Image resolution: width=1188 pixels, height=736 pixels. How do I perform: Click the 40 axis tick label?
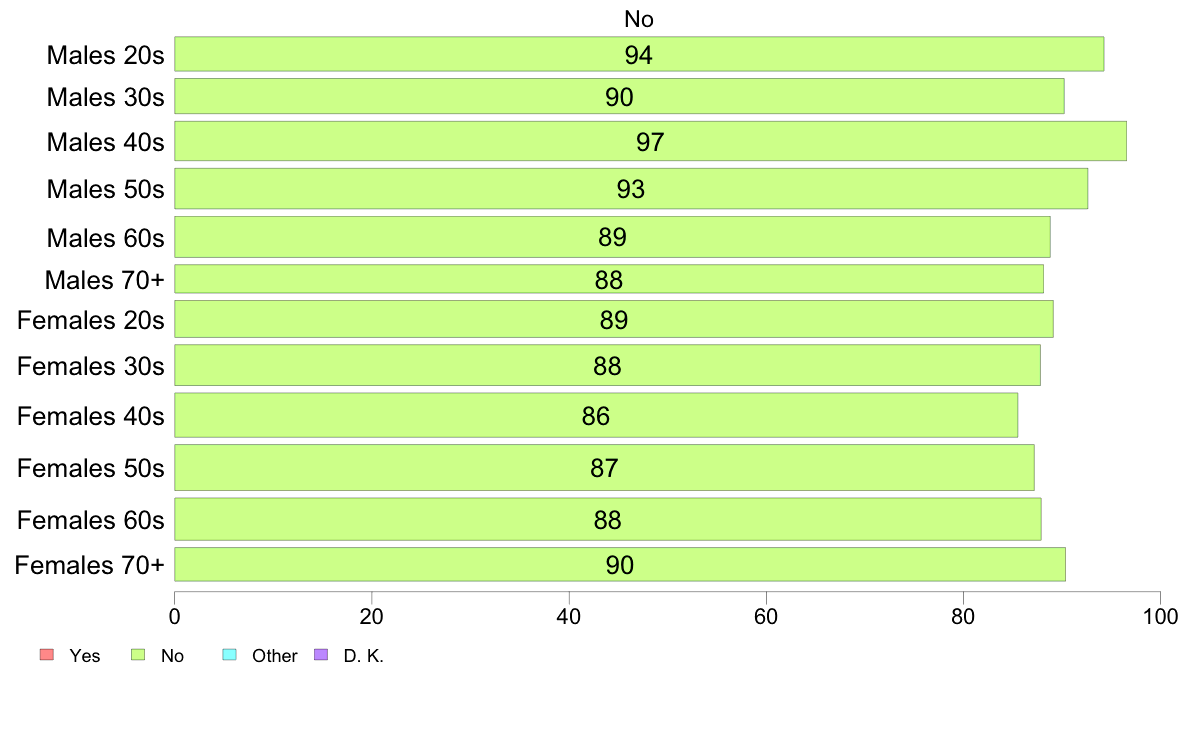[x=569, y=617]
